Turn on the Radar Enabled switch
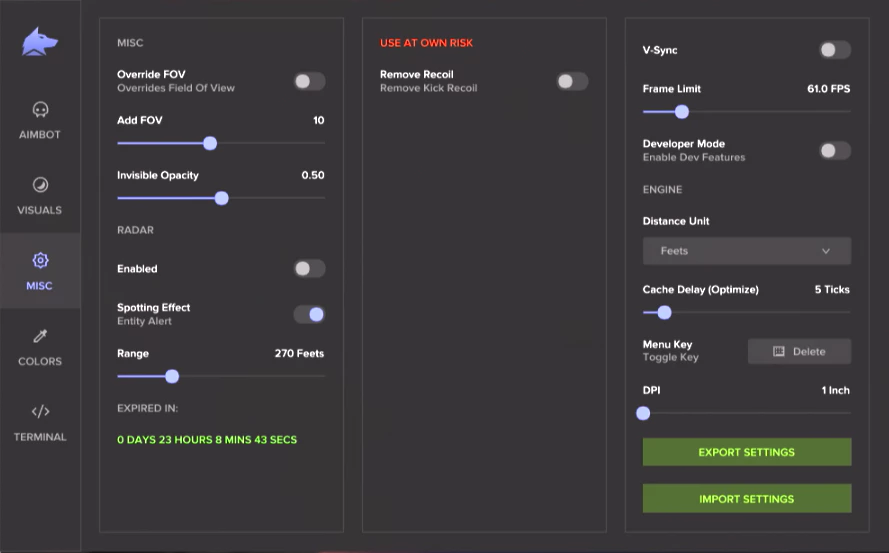 310,268
